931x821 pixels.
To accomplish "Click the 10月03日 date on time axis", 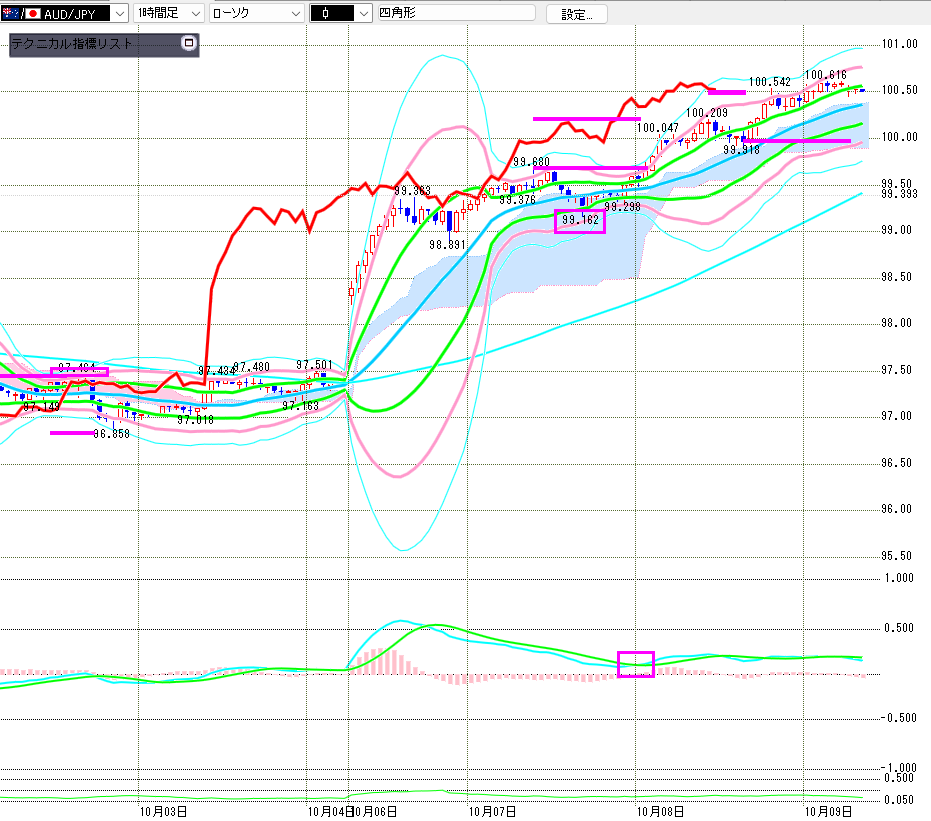I will 162,810.
